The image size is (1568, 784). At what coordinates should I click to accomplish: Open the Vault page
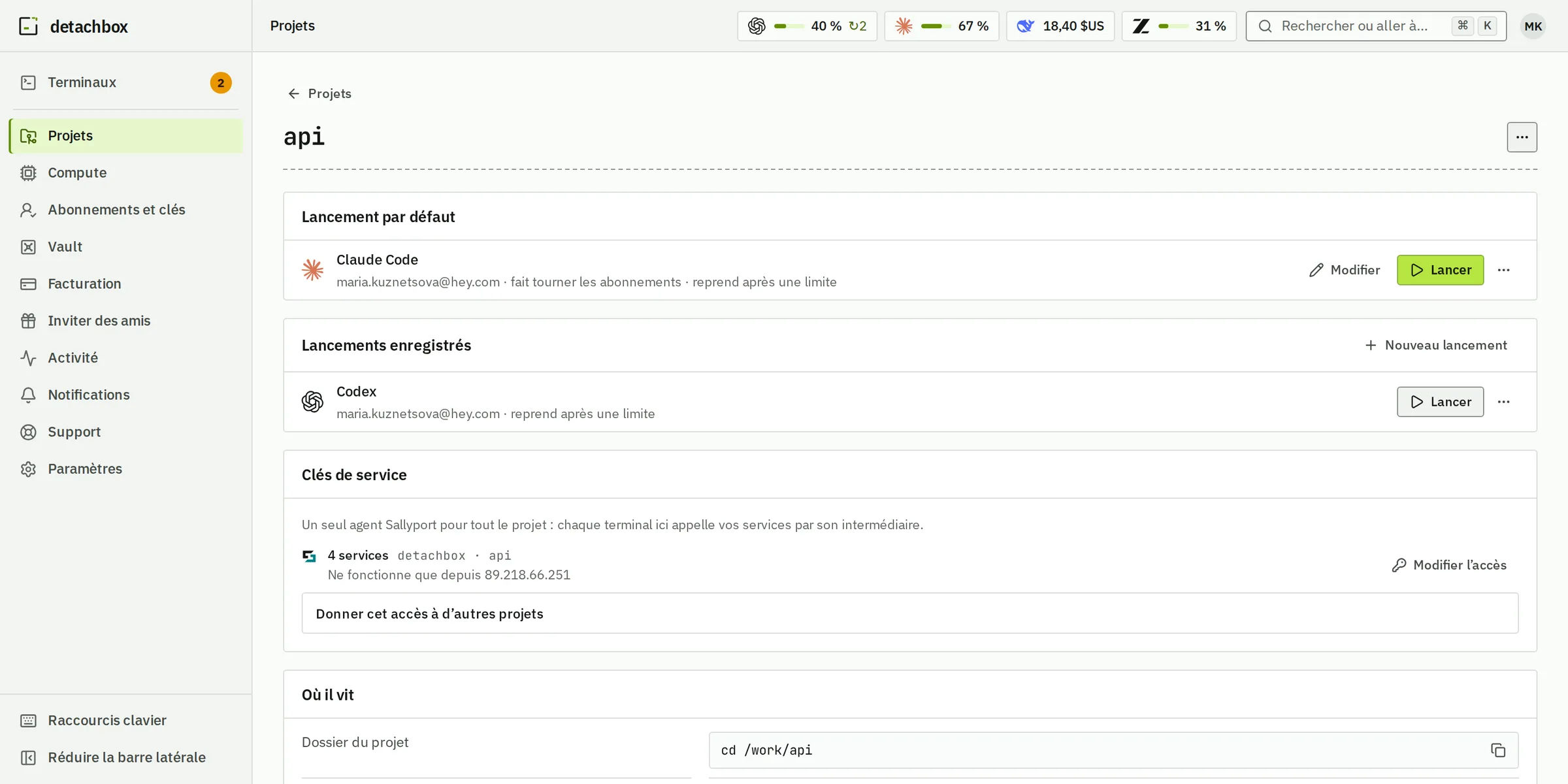(x=125, y=247)
